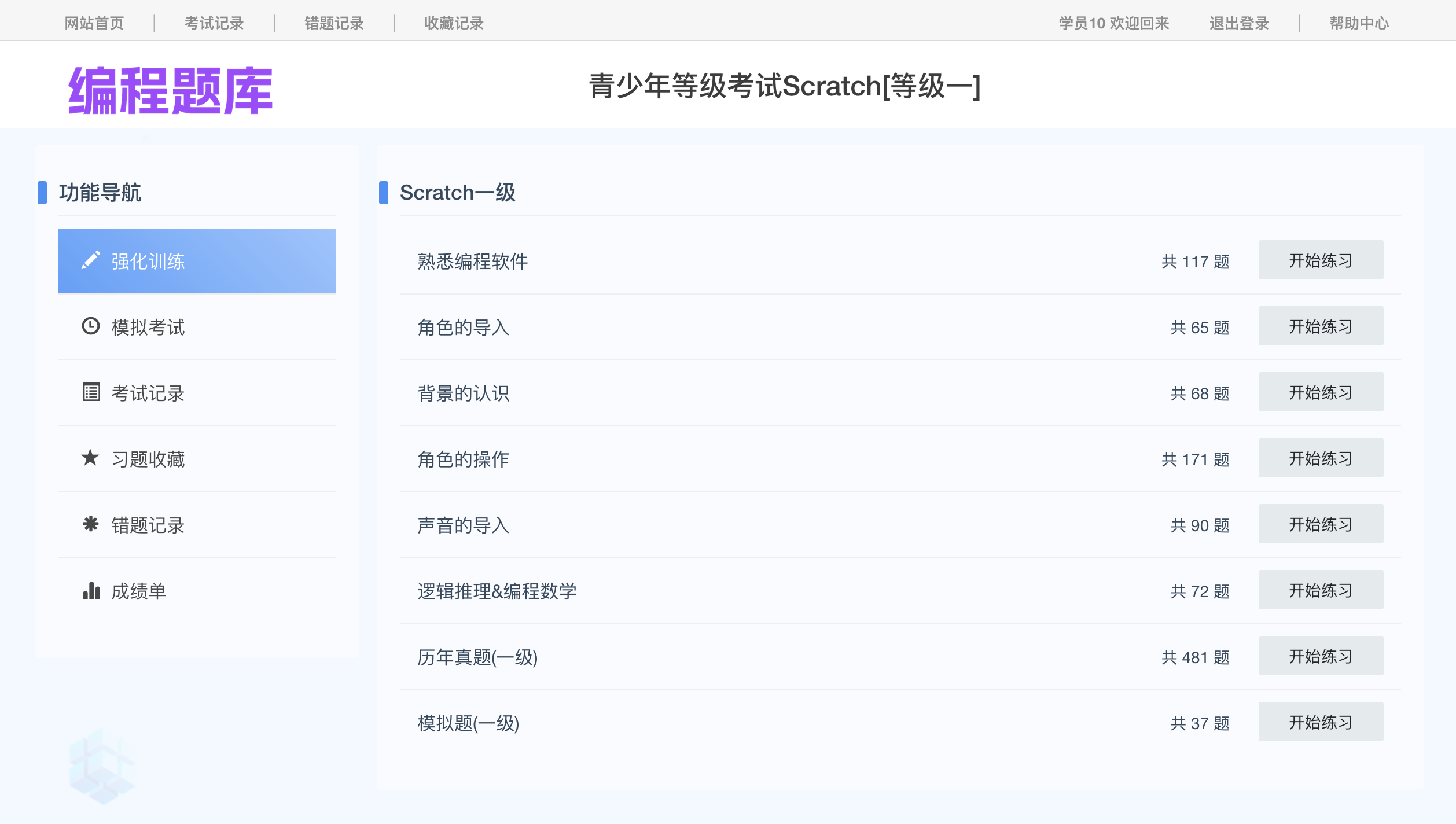Click the 共 171 题 count
This screenshot has height=824, width=1456.
[x=1196, y=459]
